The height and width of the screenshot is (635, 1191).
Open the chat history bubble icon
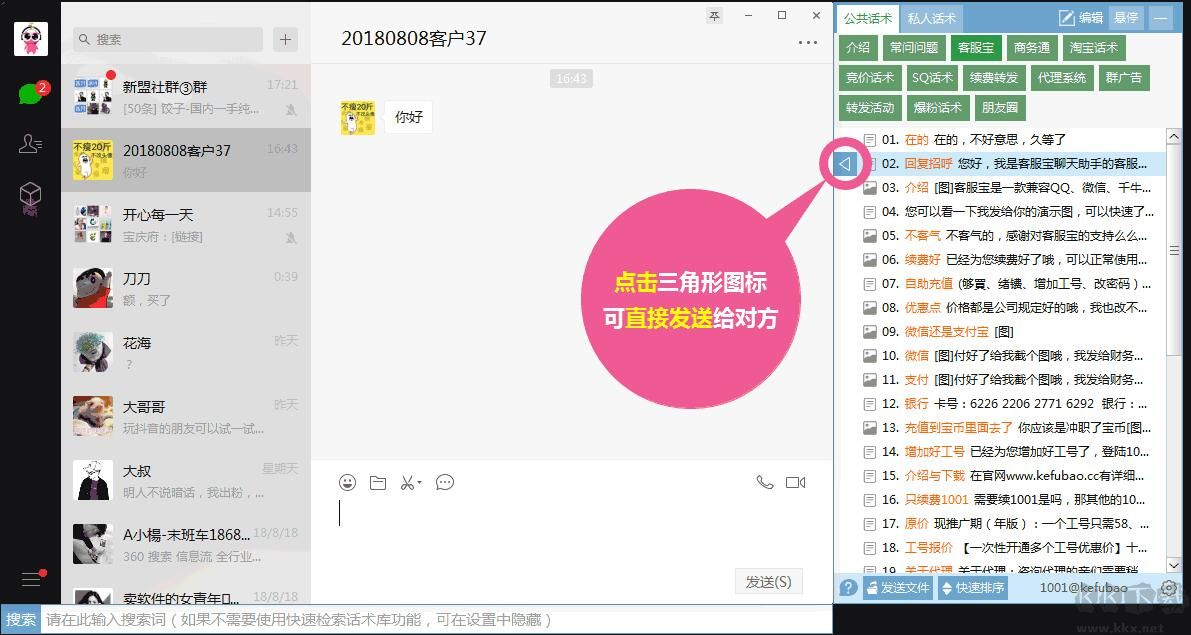point(445,482)
